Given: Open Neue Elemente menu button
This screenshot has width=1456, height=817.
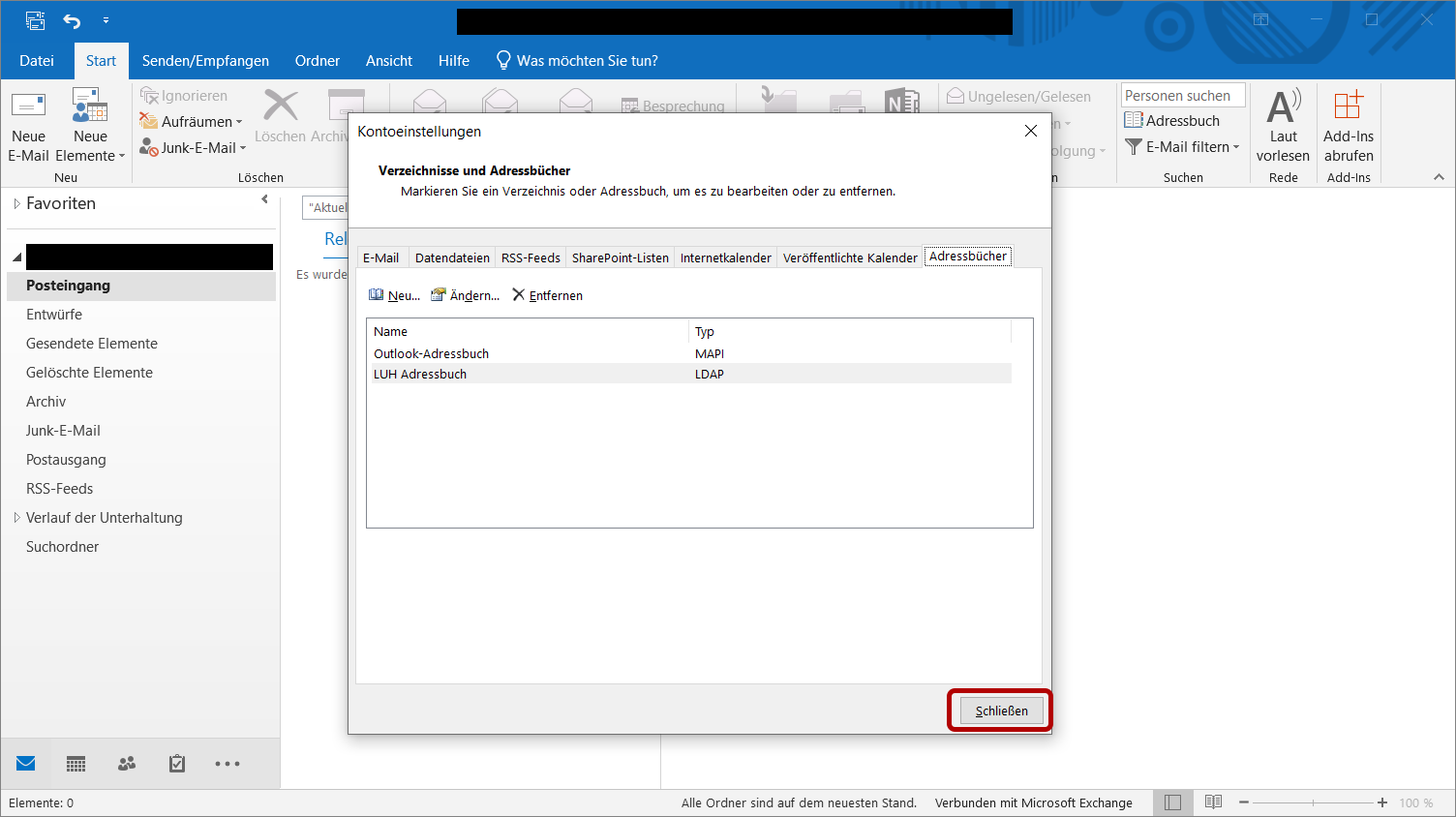Looking at the screenshot, I should click(x=90, y=126).
